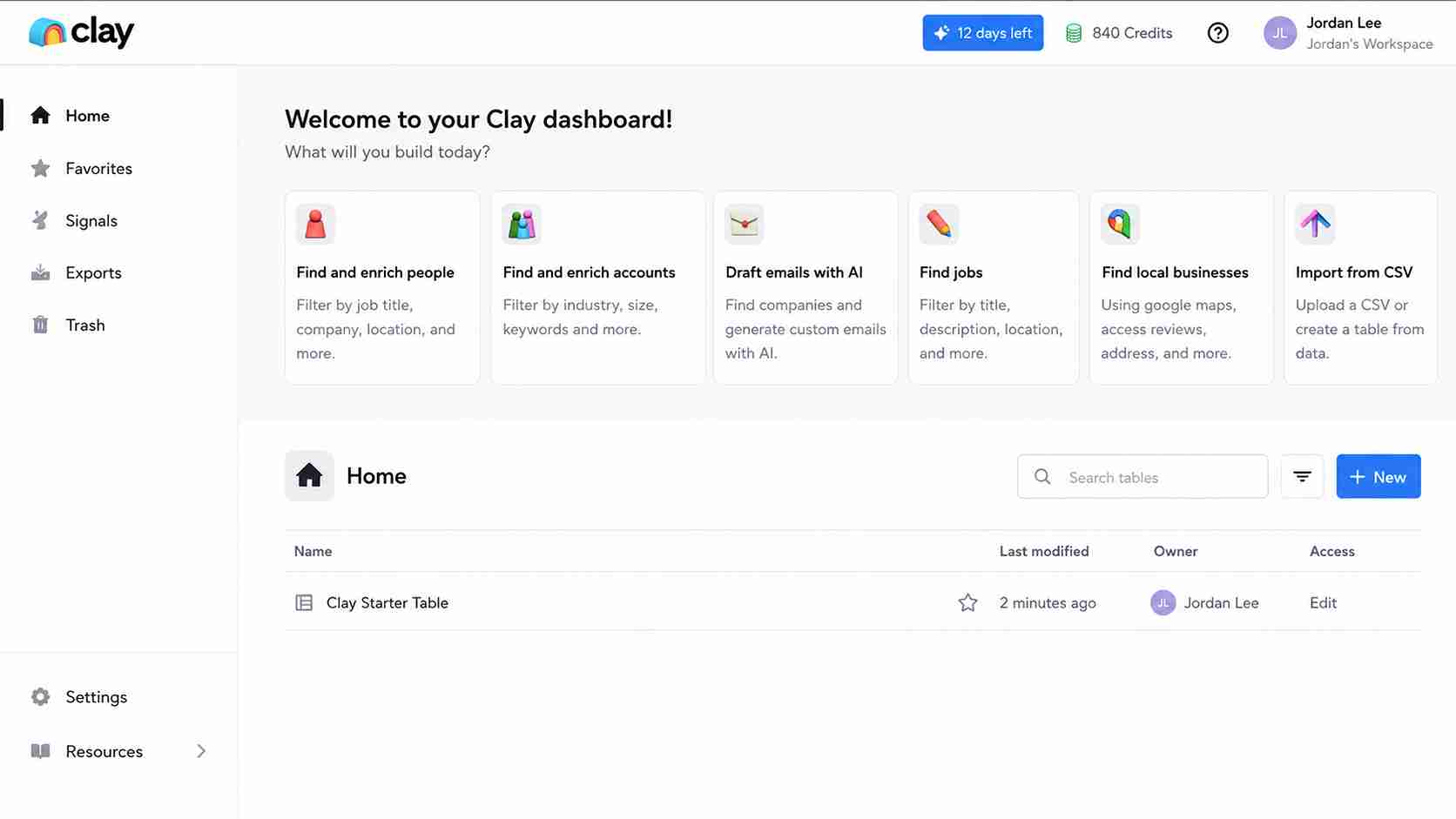Open the Clay Starter Table
The image size is (1456, 819).
point(387,602)
